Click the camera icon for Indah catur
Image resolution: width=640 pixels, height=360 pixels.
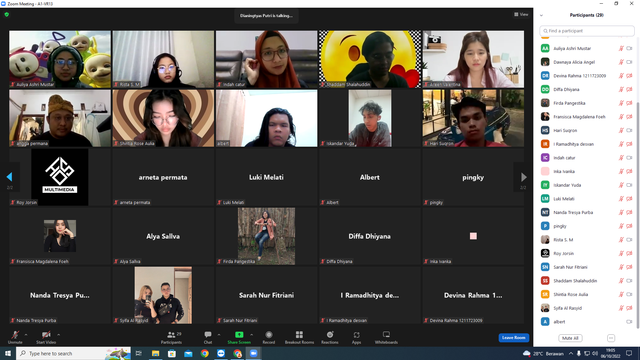tap(629, 158)
